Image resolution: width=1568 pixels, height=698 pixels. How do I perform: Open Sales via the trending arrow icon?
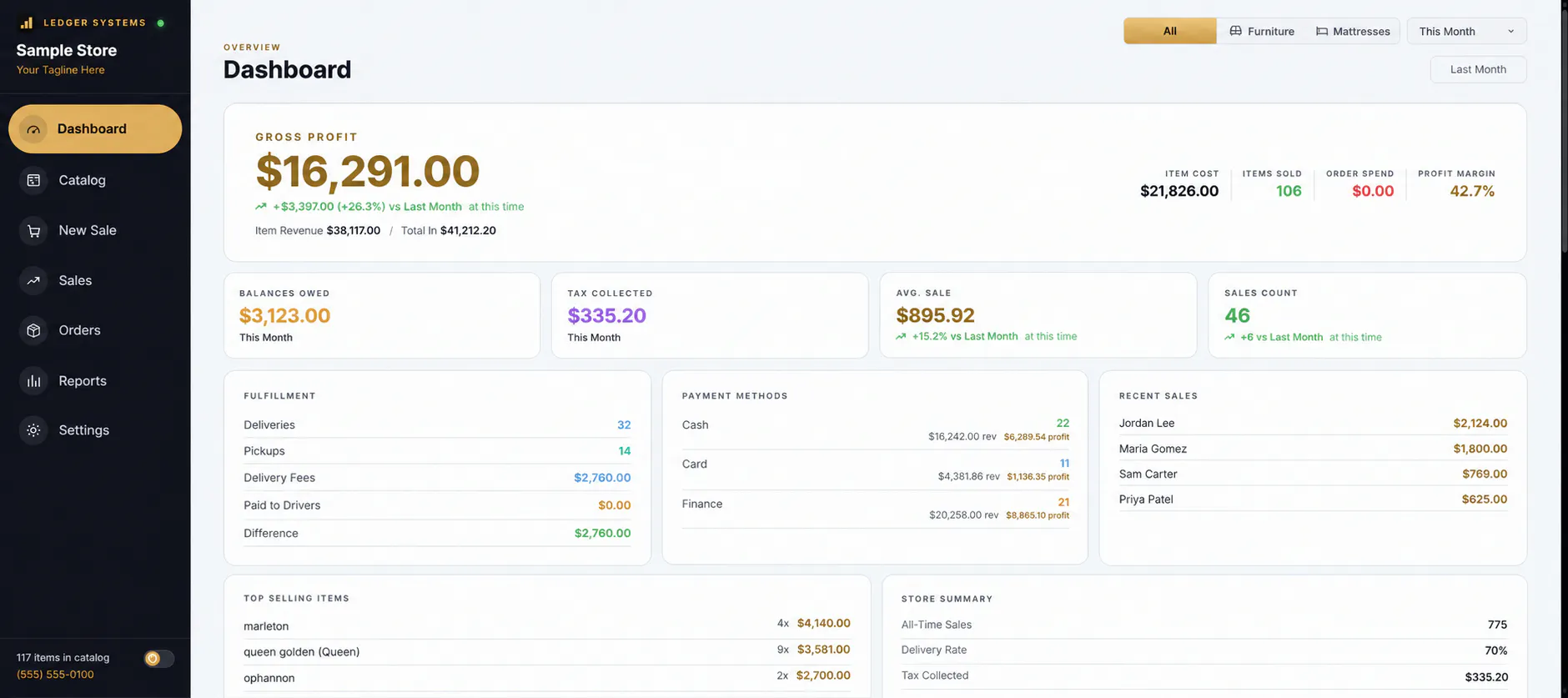pyautogui.click(x=33, y=281)
